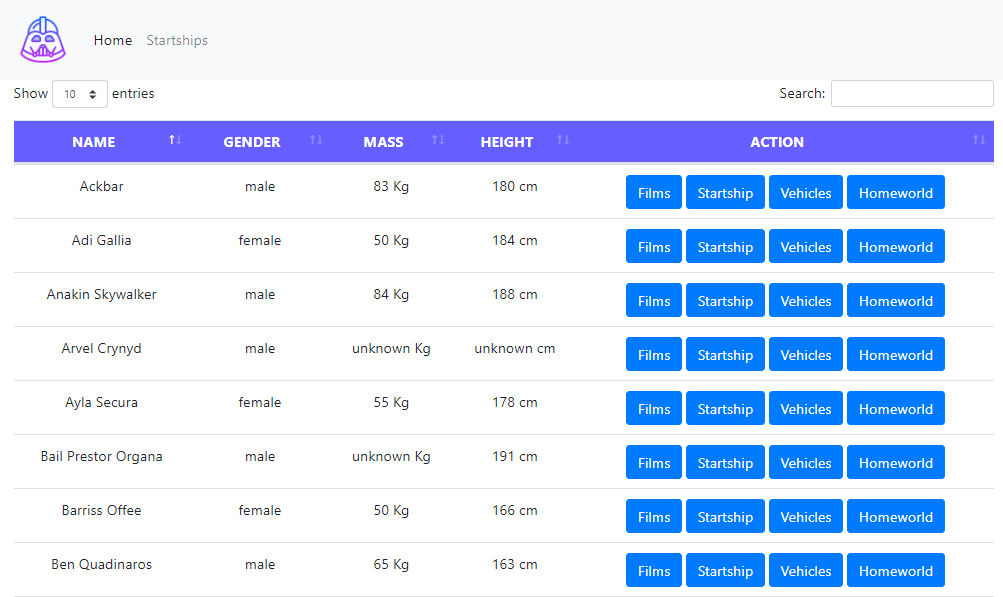
Task: Click the sort icon on GENDER column
Action: (x=317, y=141)
